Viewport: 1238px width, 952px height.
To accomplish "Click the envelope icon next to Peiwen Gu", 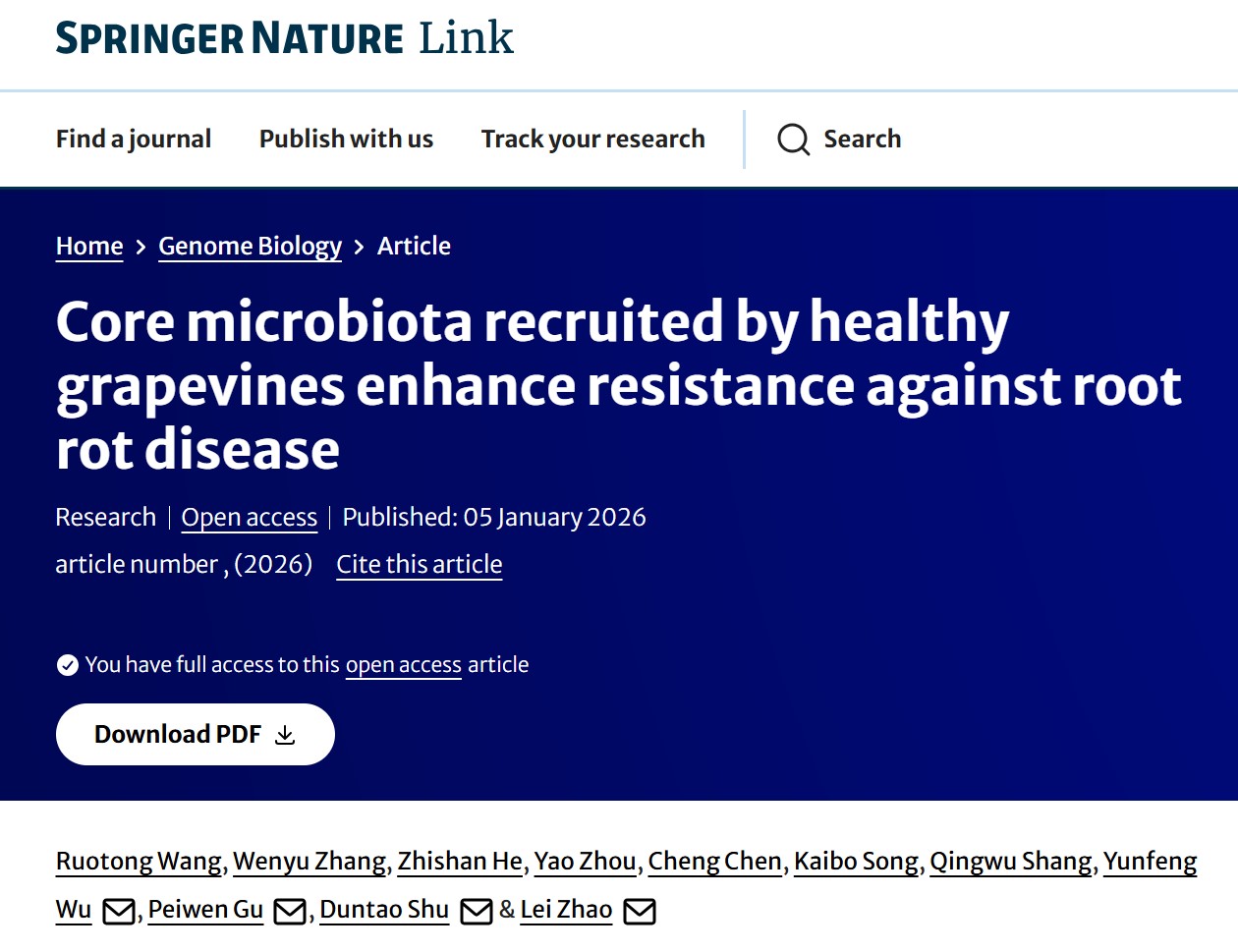I will [x=289, y=912].
